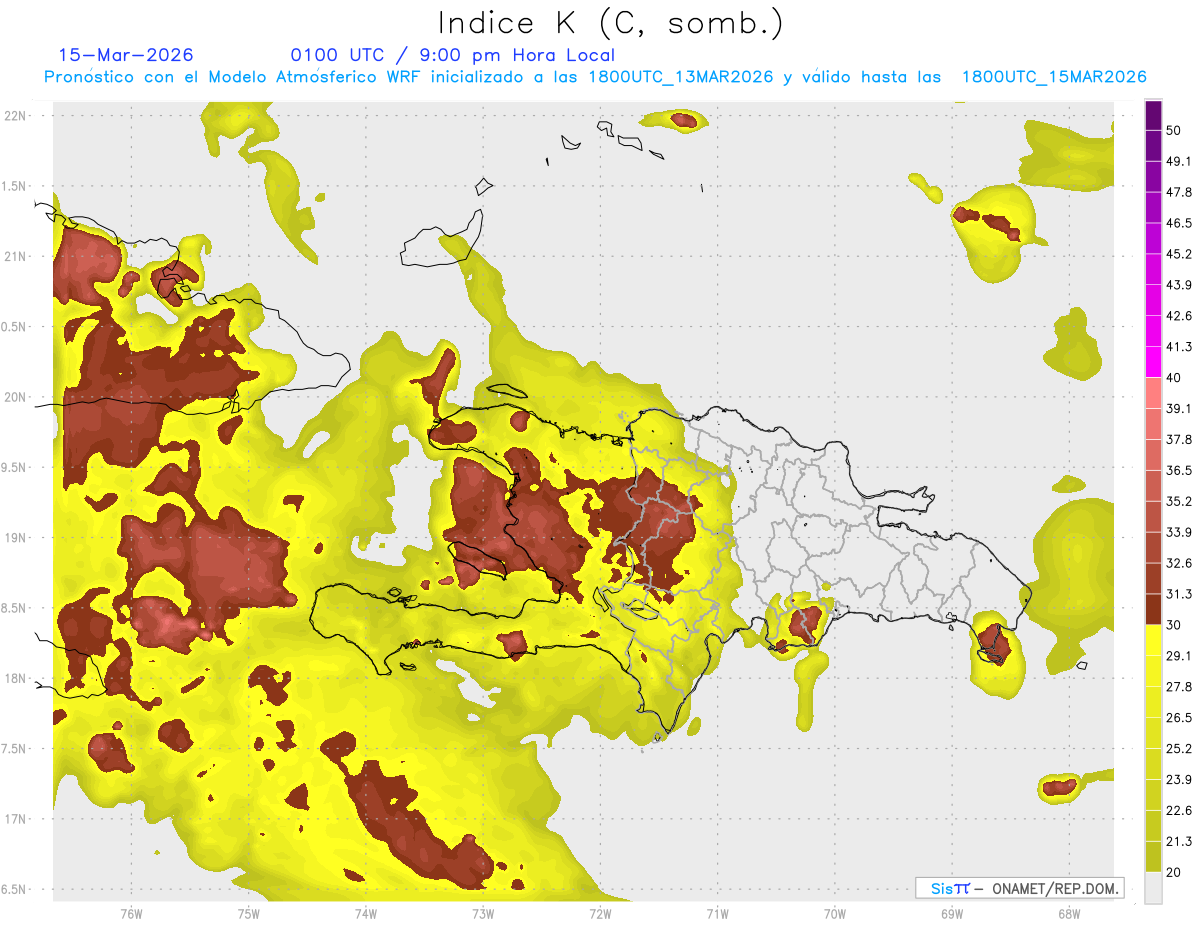The height and width of the screenshot is (927, 1200).
Task: Click the 19N latitude label
Action: (15, 538)
